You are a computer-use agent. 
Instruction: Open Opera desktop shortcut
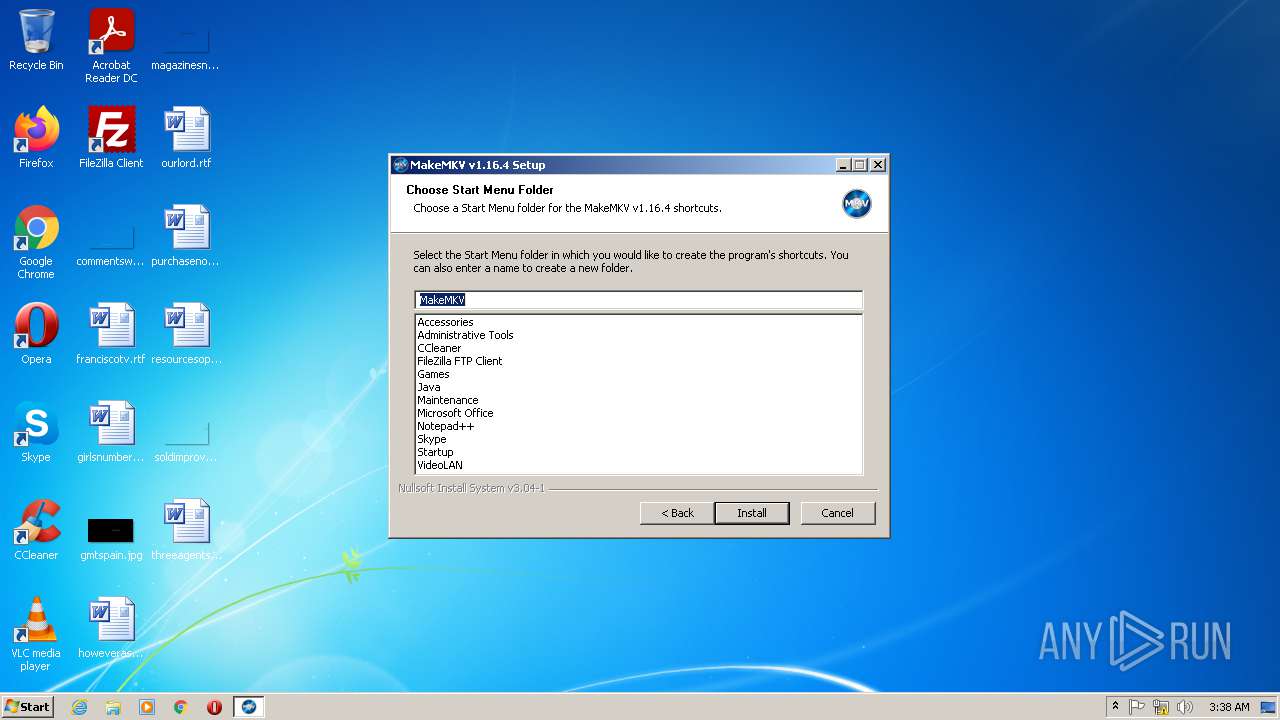[36, 334]
